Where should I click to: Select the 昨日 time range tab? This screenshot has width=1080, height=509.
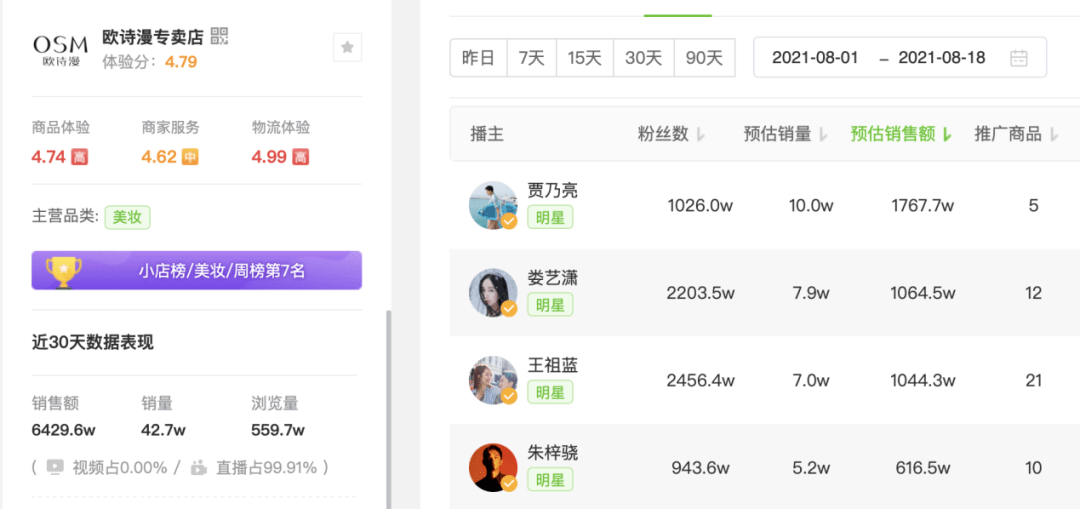479,58
